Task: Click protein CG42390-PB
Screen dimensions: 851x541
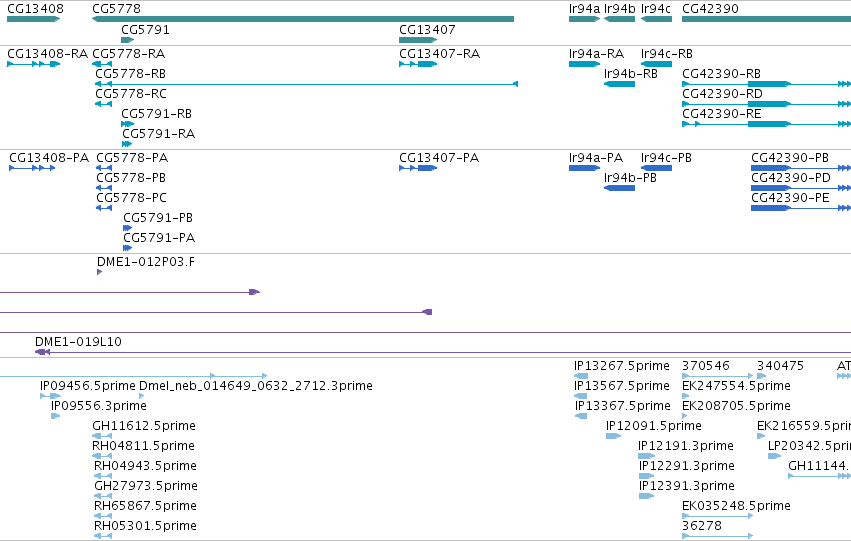Action: click(x=790, y=158)
